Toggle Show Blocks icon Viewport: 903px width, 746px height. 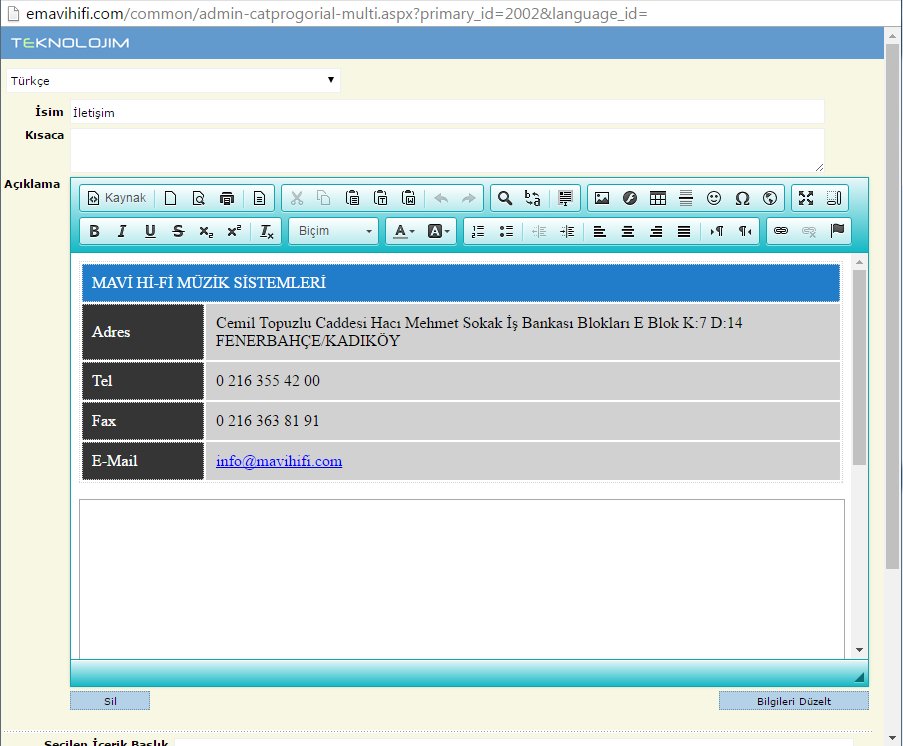pyautogui.click(x=834, y=198)
